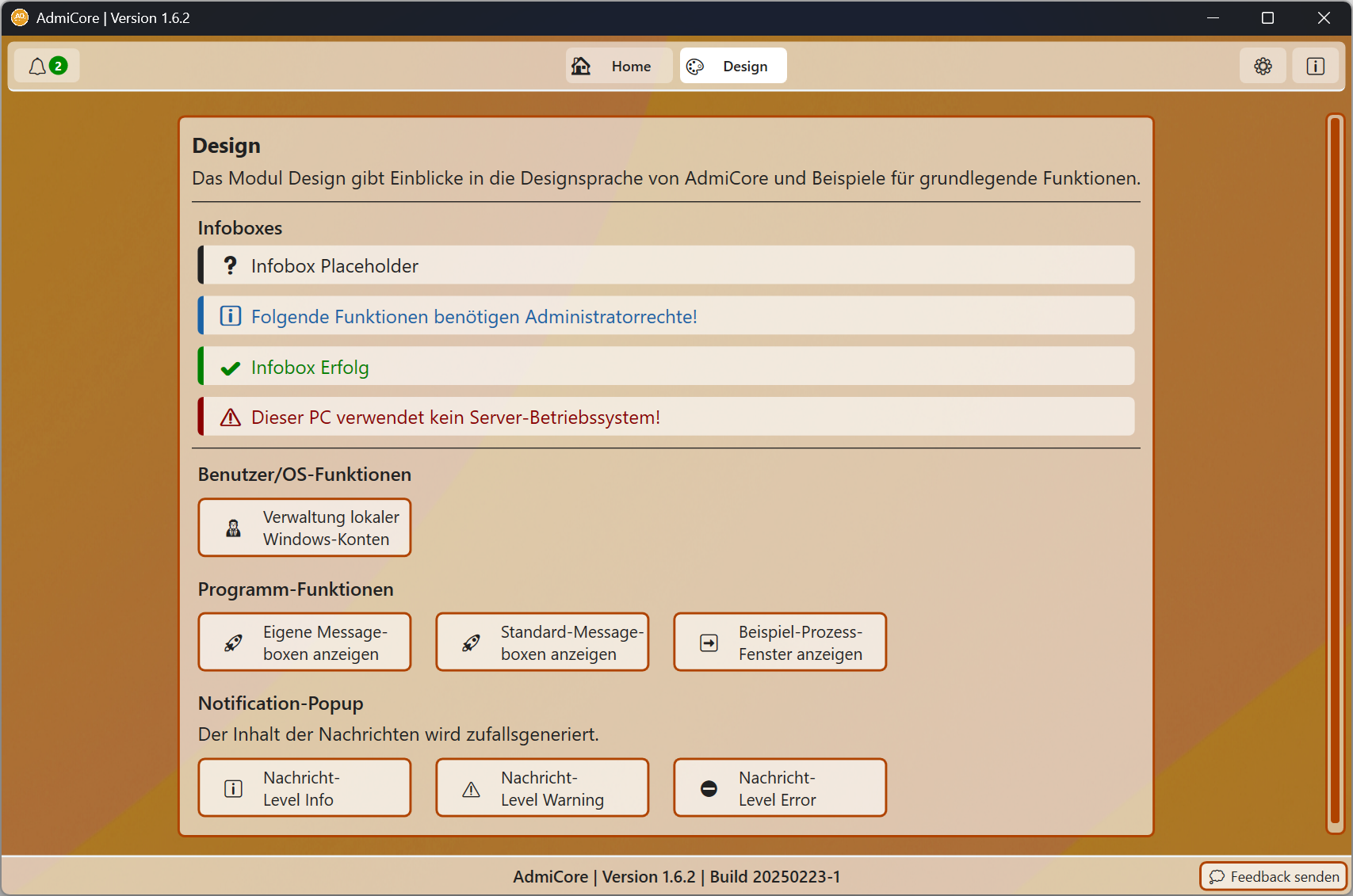Click the 'Folgende Funktionen benötigen Administratorrechte!' text
1353x896 pixels.
coord(474,316)
